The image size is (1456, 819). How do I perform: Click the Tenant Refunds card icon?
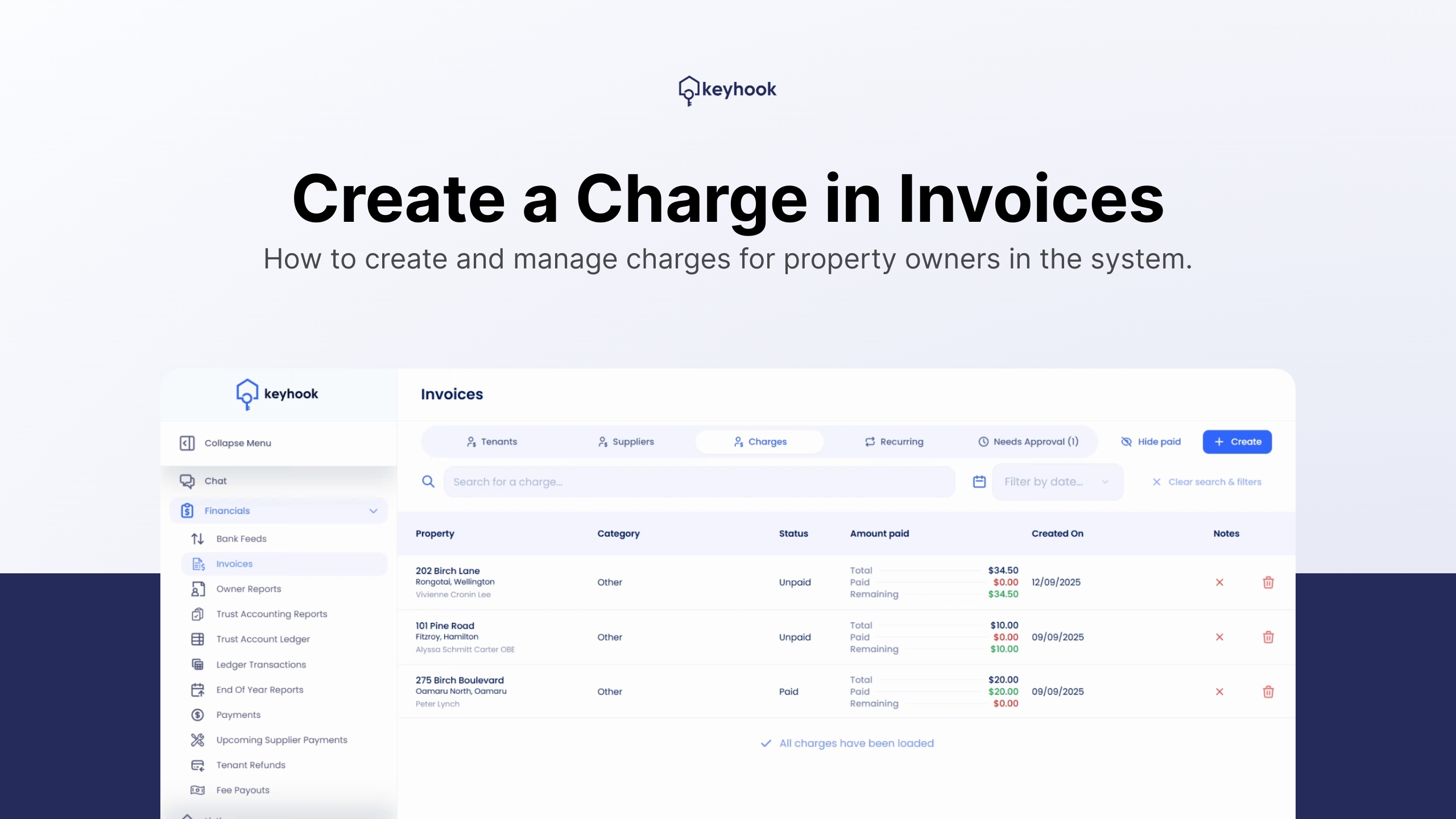tap(197, 766)
